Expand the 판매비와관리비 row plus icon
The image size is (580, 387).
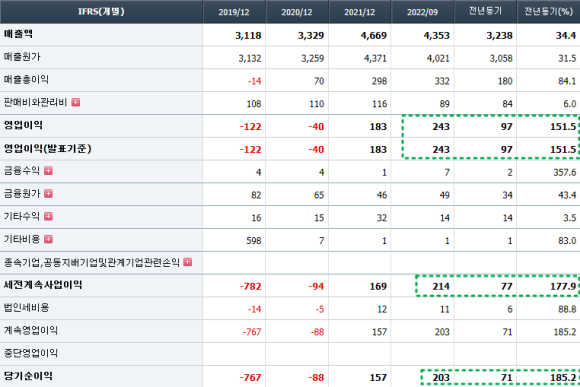[x=75, y=102]
